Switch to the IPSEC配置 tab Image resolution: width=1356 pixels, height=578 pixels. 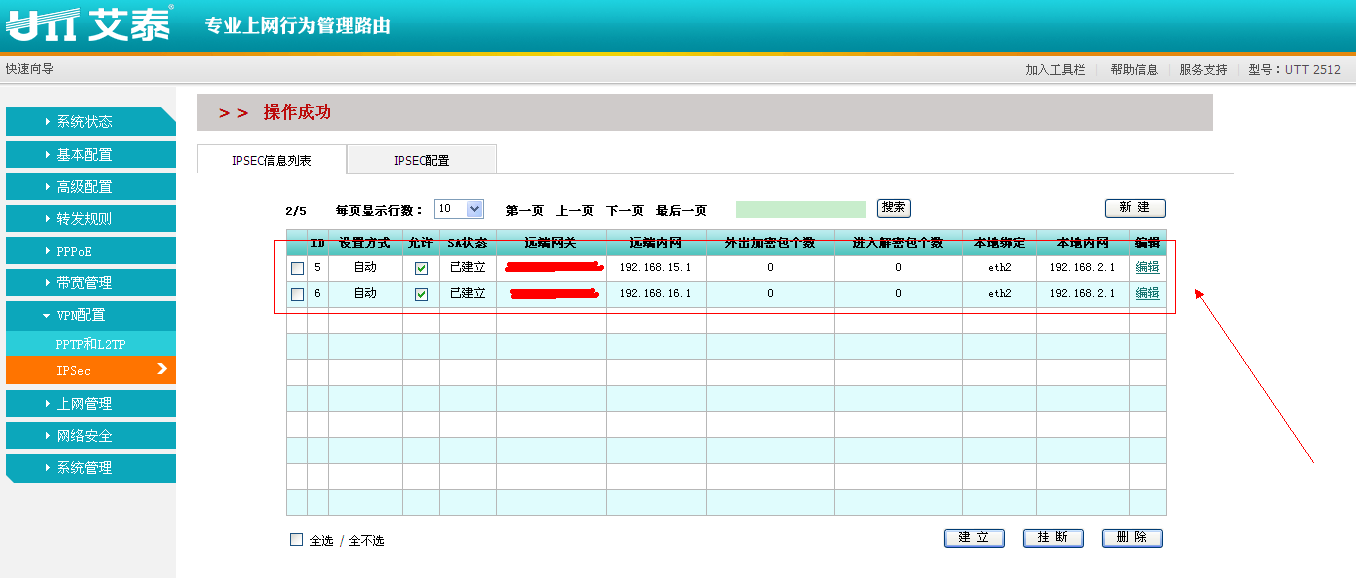[x=421, y=160]
